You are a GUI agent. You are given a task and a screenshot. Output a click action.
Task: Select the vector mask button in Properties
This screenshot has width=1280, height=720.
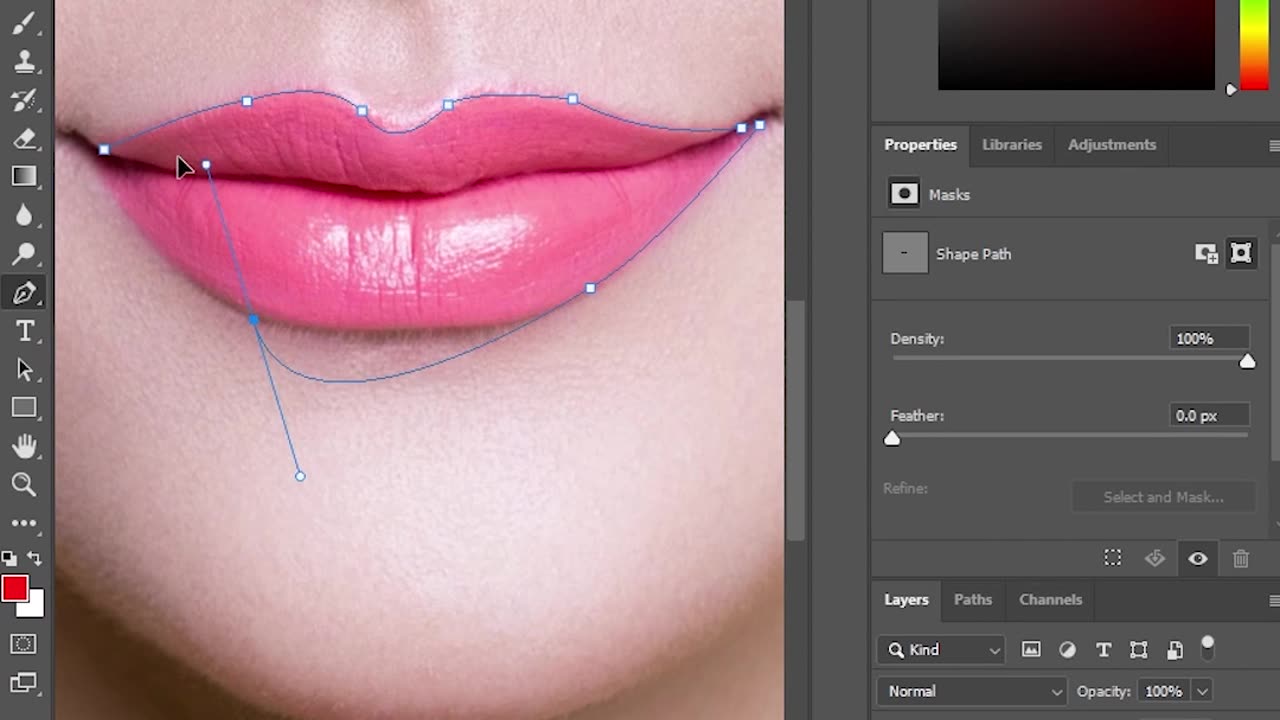pos(1241,254)
